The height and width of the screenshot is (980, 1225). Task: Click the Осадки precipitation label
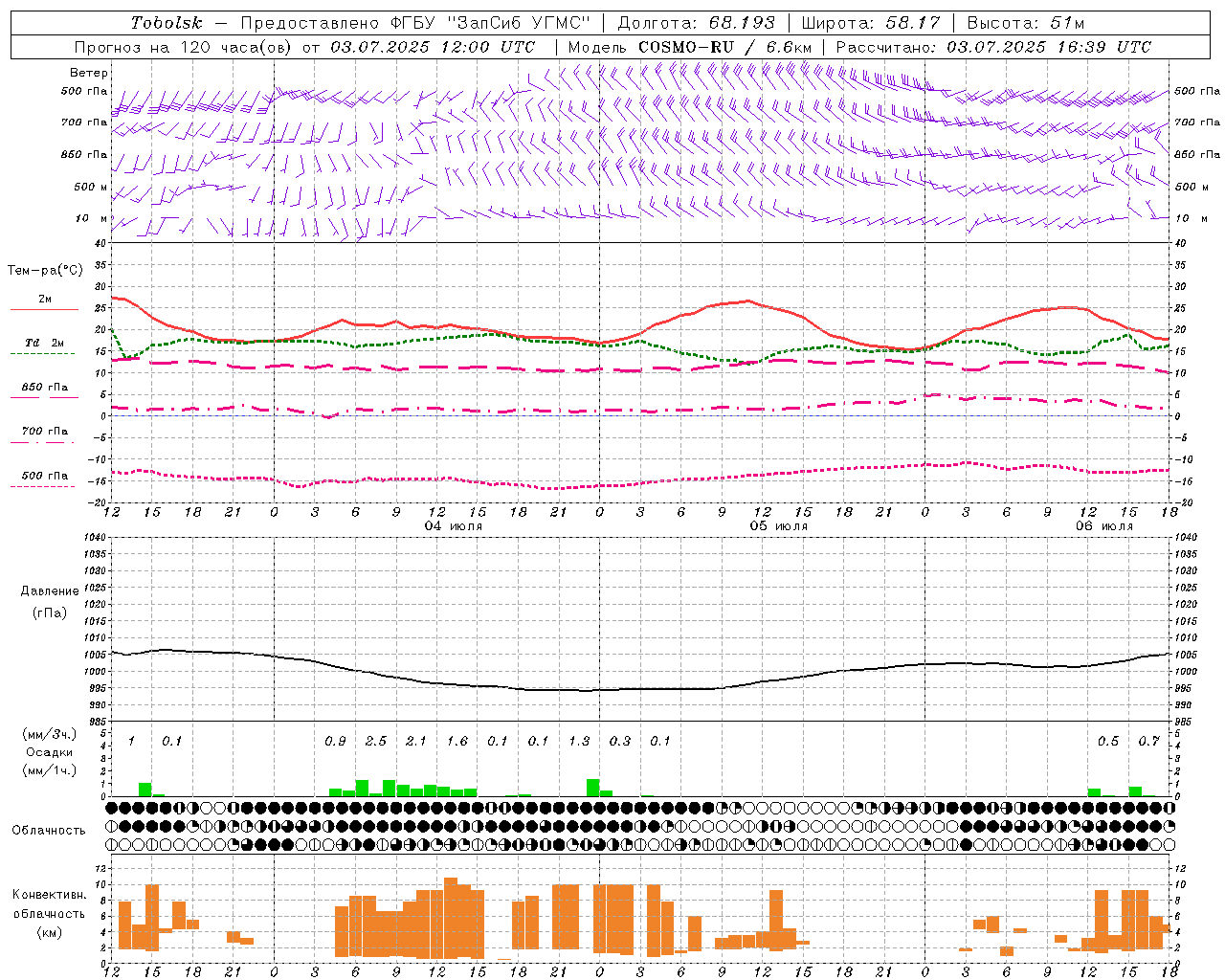click(x=50, y=752)
